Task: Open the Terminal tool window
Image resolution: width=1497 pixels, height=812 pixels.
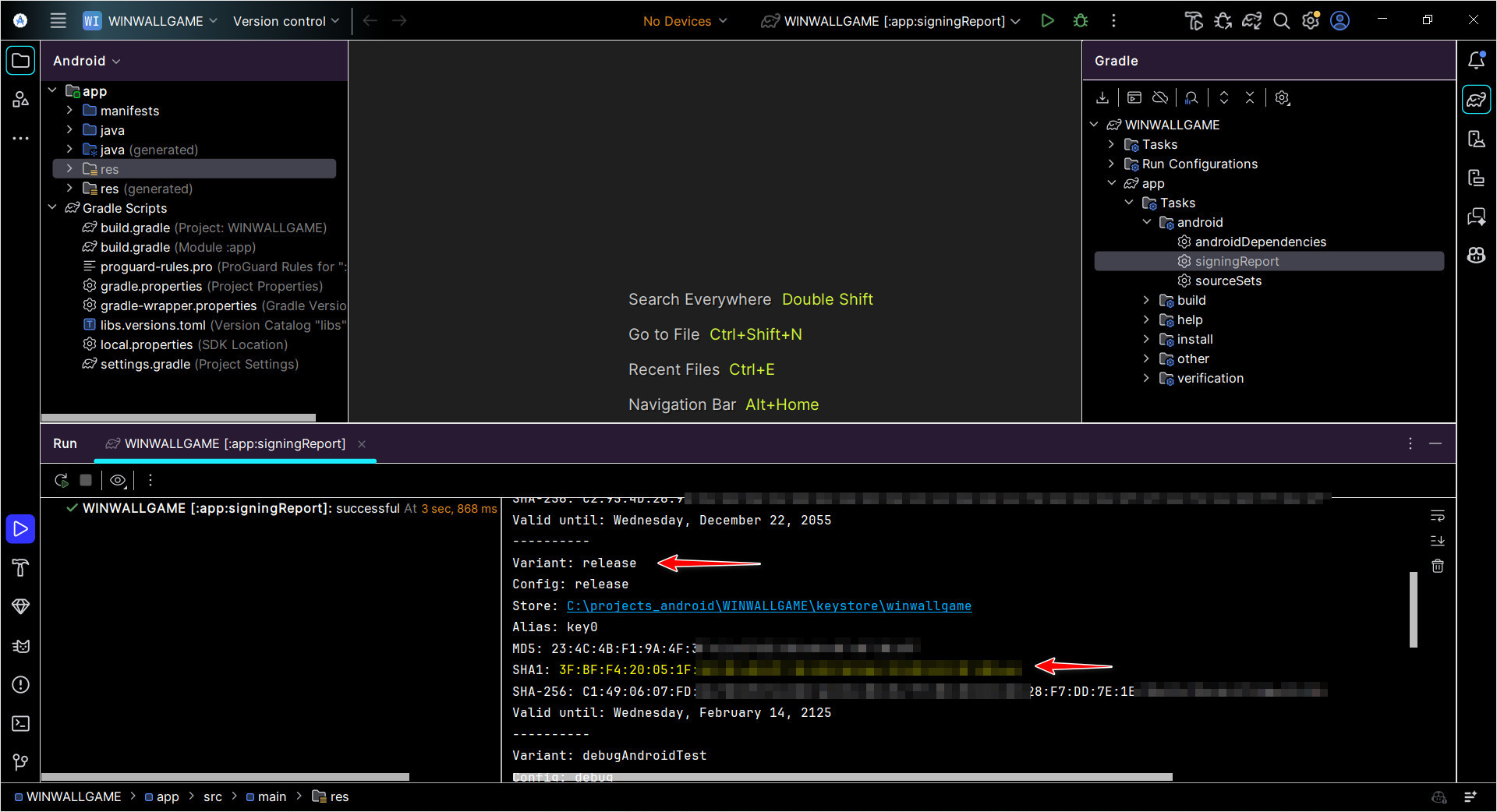Action: [x=20, y=724]
